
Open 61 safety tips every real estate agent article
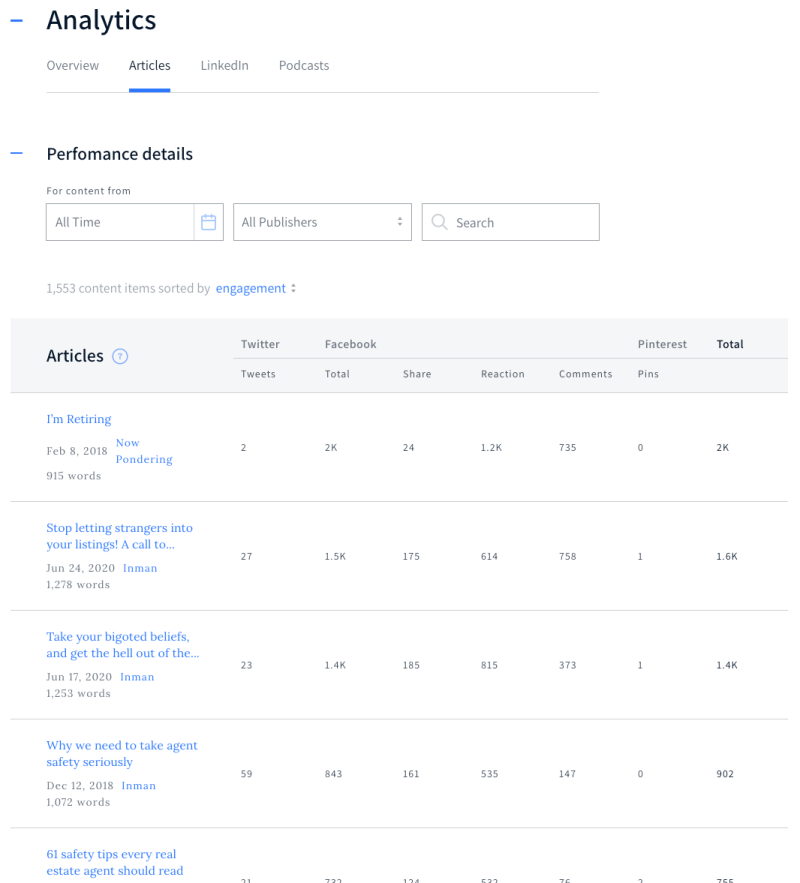click(115, 862)
